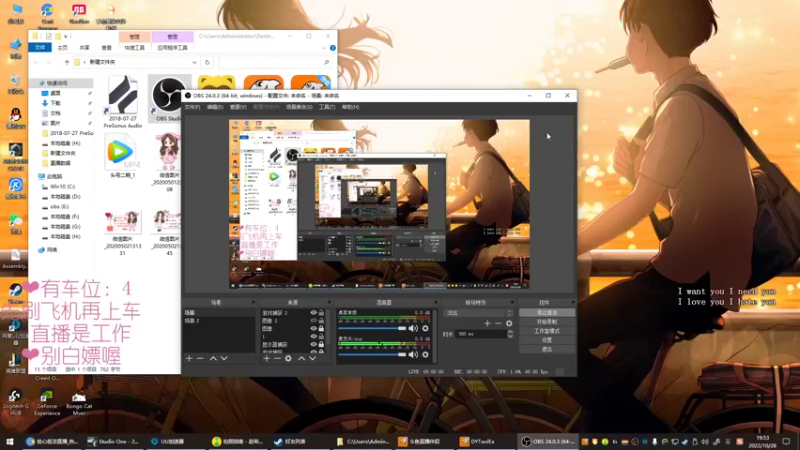Click the 停止推流 stop streaming button

click(x=547, y=313)
